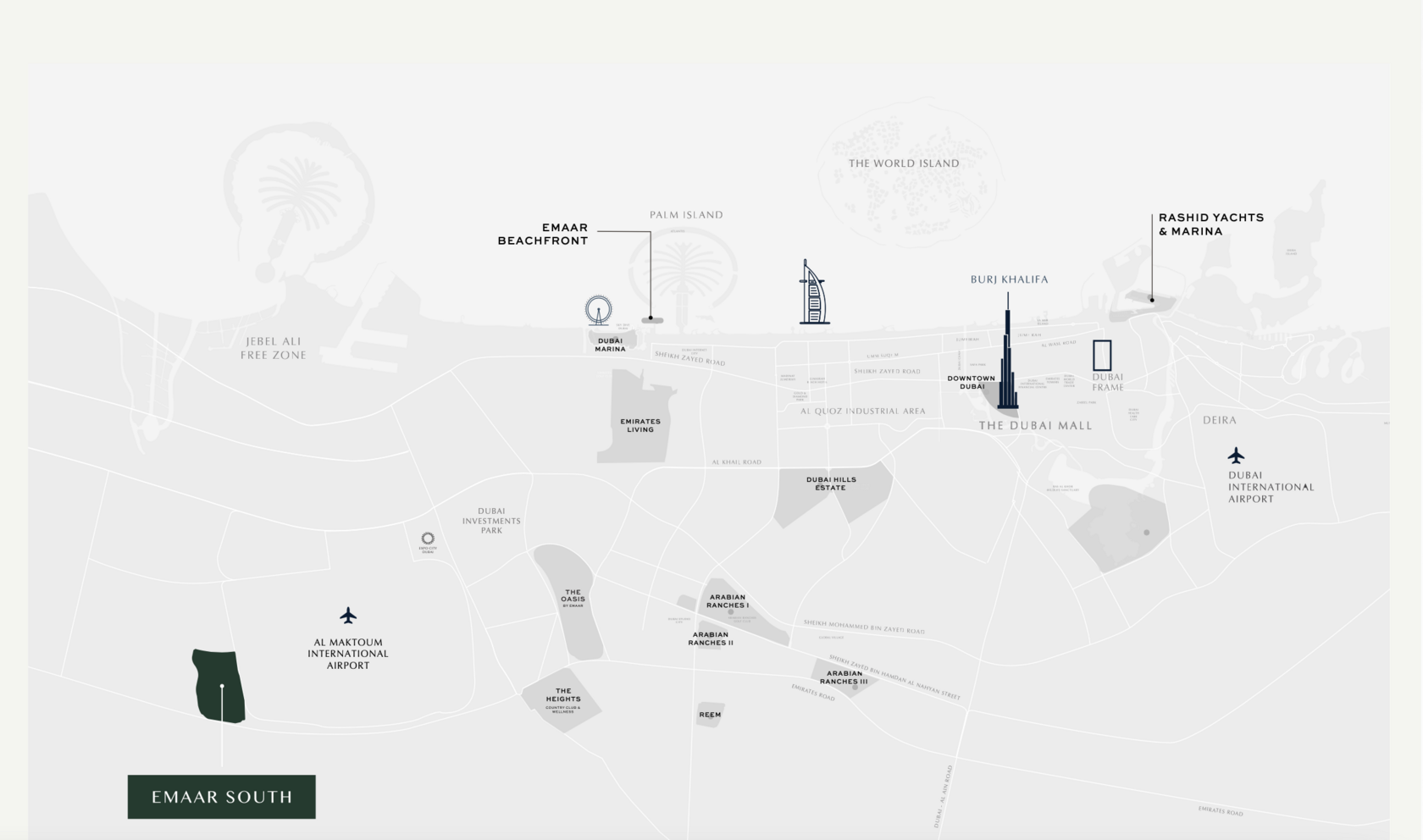Viewport: 1423px width, 840px height.
Task: Click the Arabian Ranches III label
Action: [x=844, y=677]
